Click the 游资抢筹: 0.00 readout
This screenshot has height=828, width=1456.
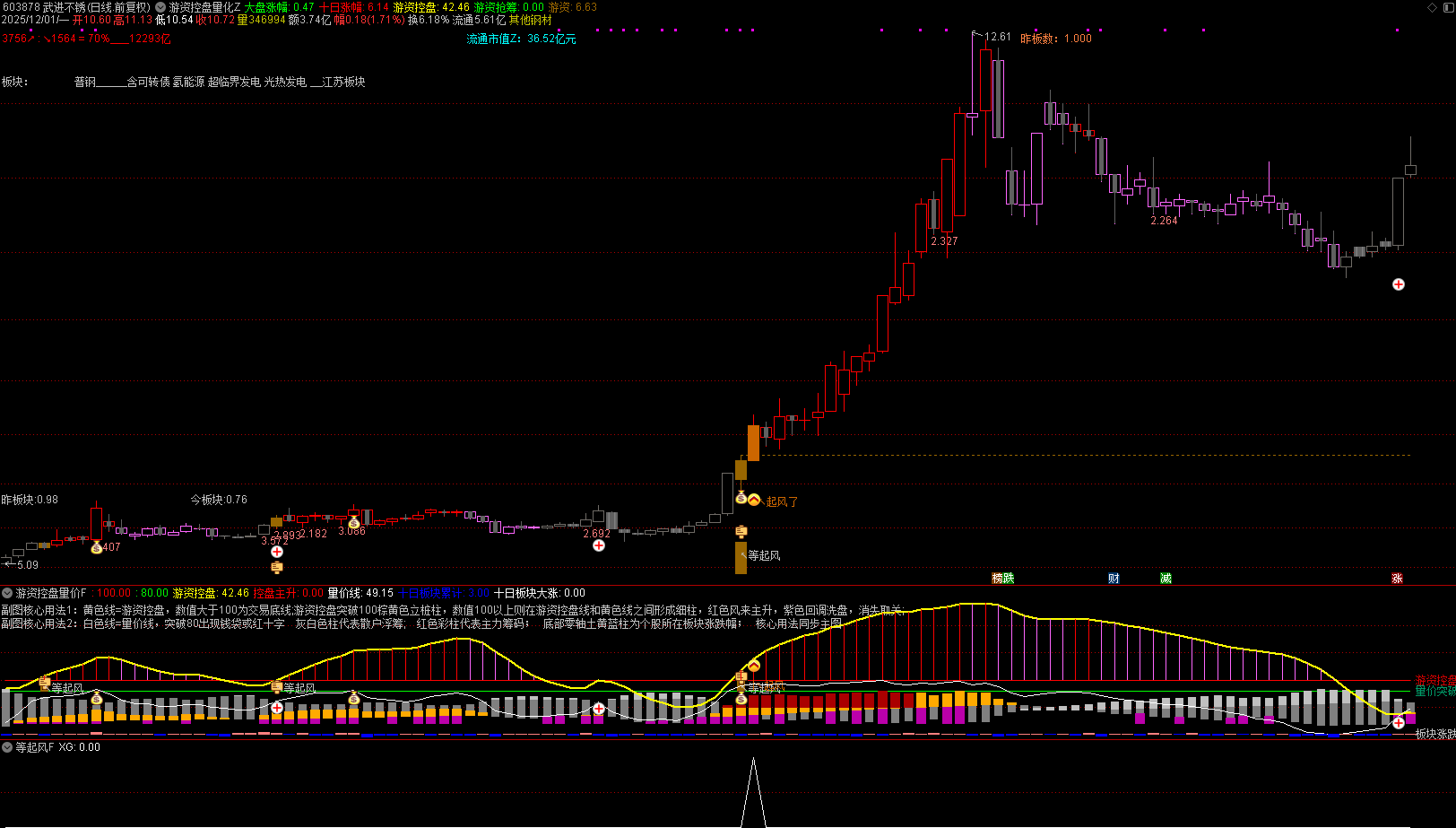pyautogui.click(x=509, y=7)
